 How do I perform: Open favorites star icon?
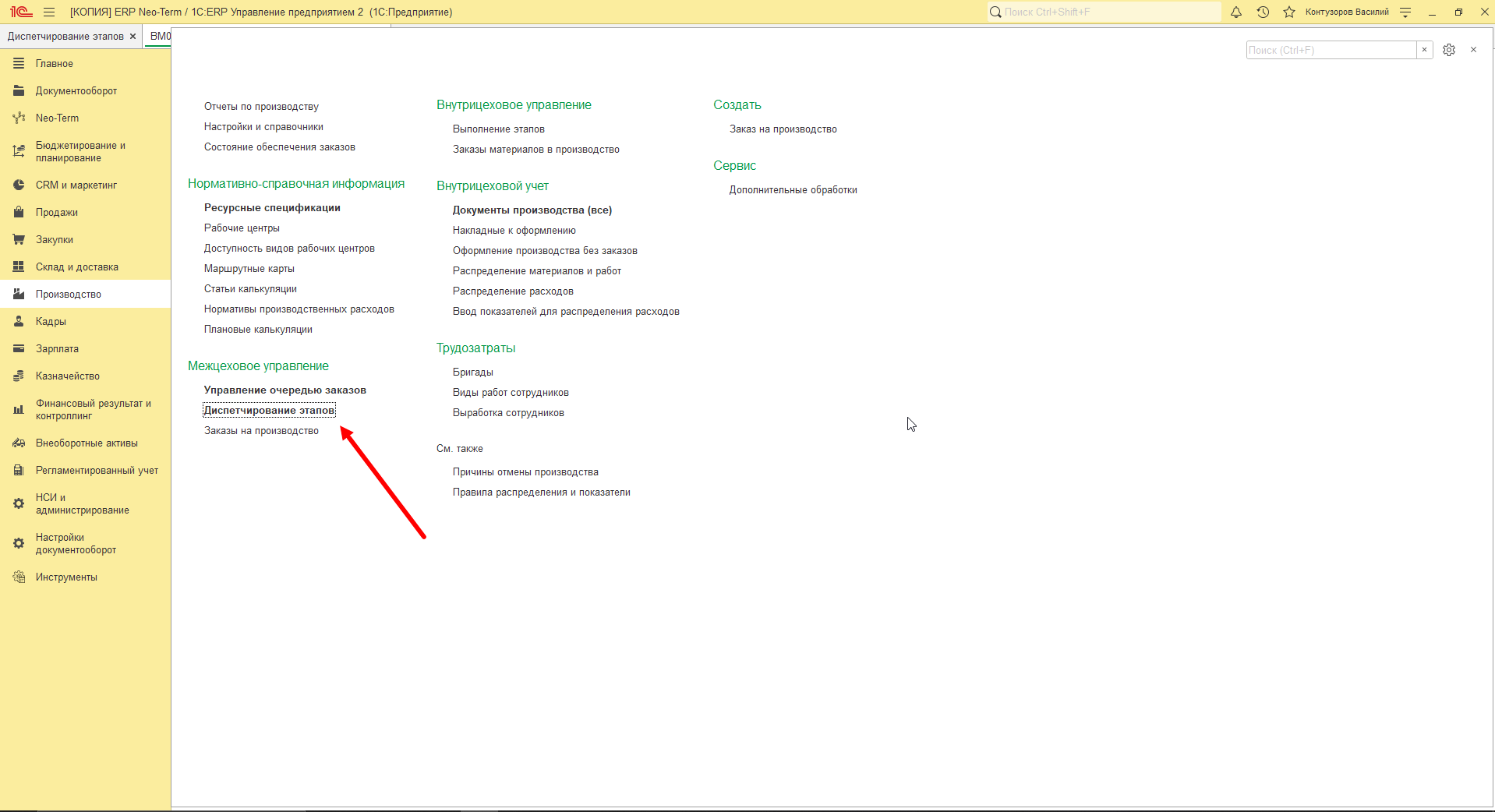click(1289, 12)
